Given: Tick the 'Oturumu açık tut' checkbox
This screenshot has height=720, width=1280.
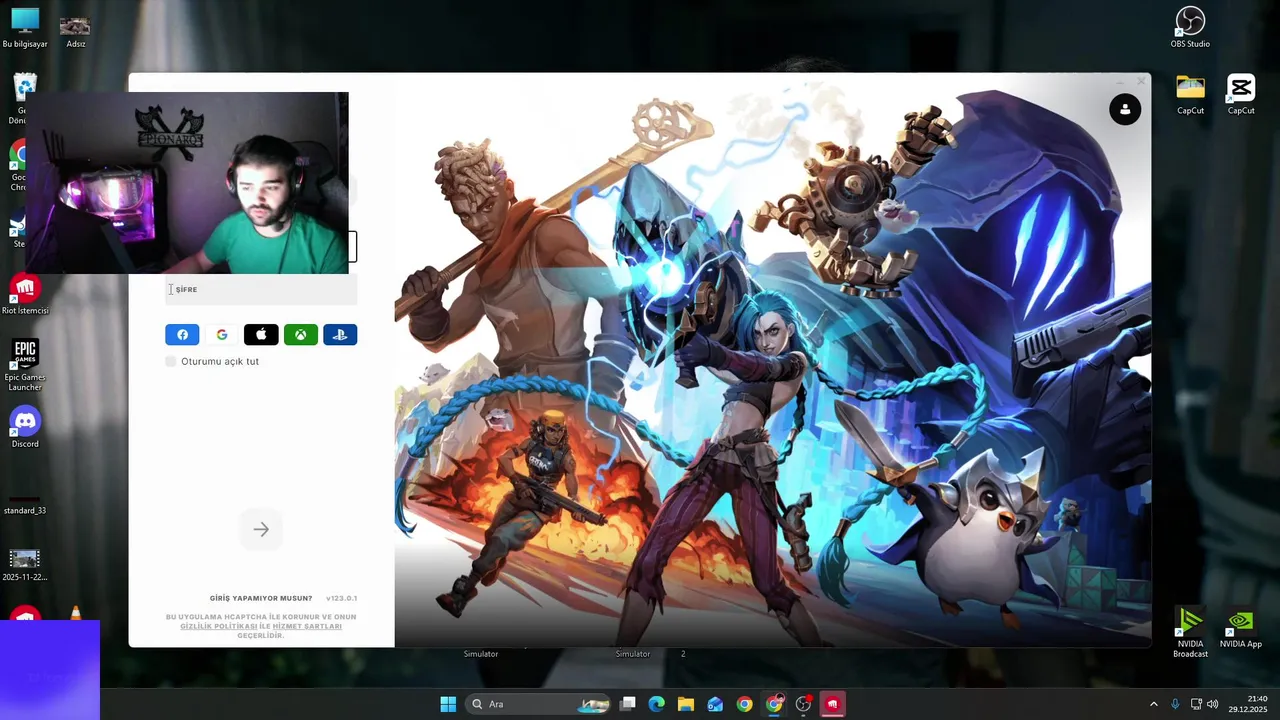Looking at the screenshot, I should (171, 361).
